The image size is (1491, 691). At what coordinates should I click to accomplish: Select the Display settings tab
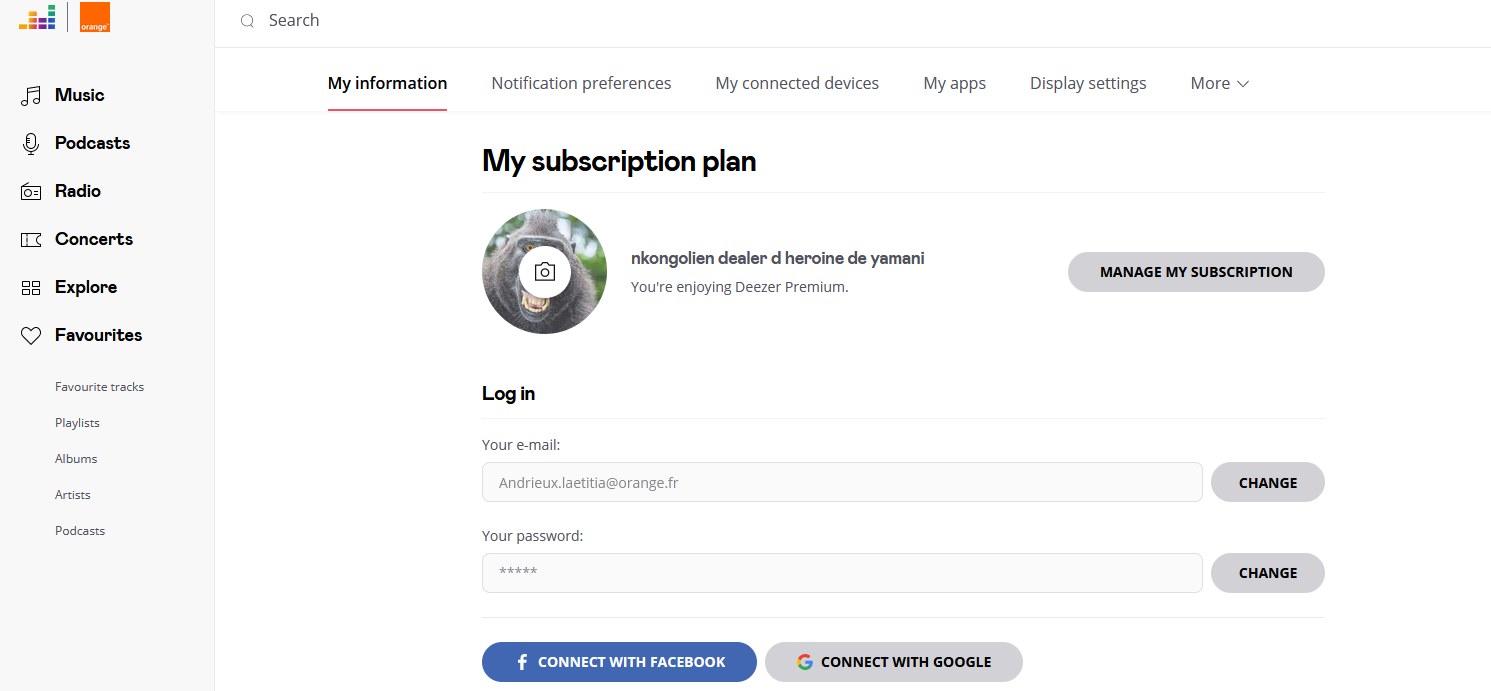(x=1088, y=84)
